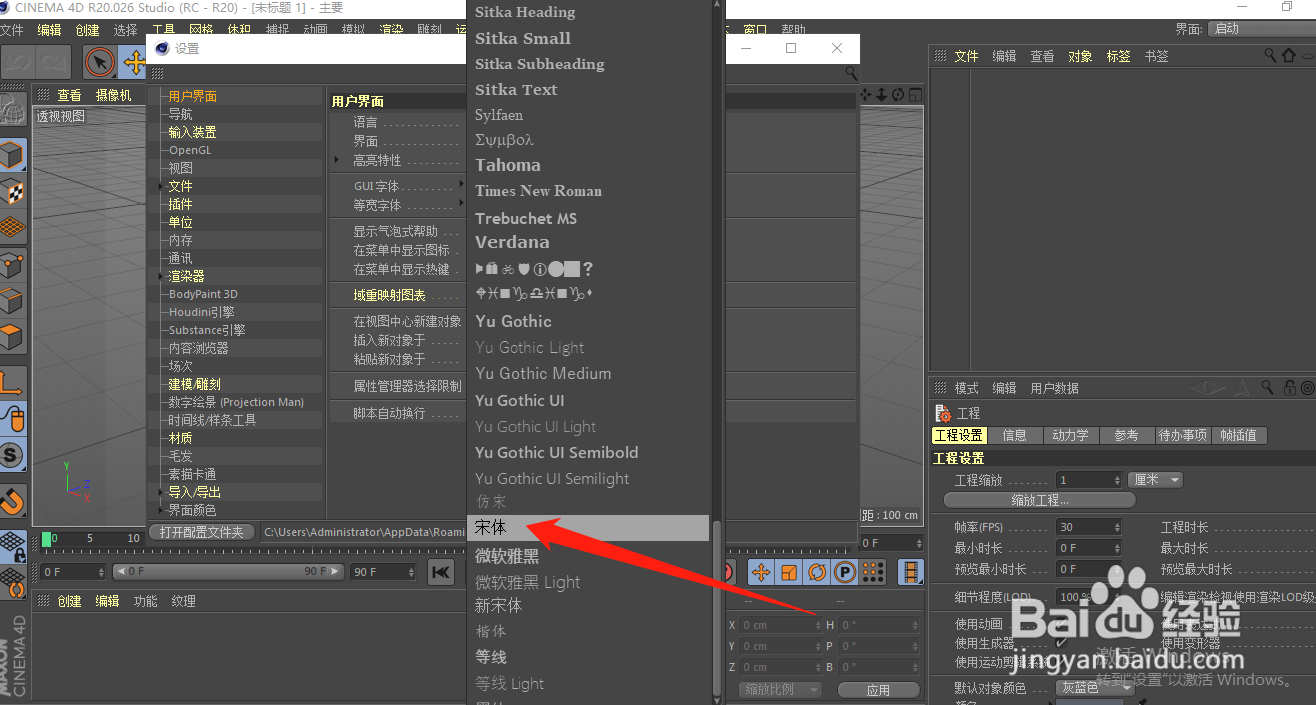Toggle the Snap magnet icon
Viewport: 1316px width, 705px height.
tap(12, 499)
